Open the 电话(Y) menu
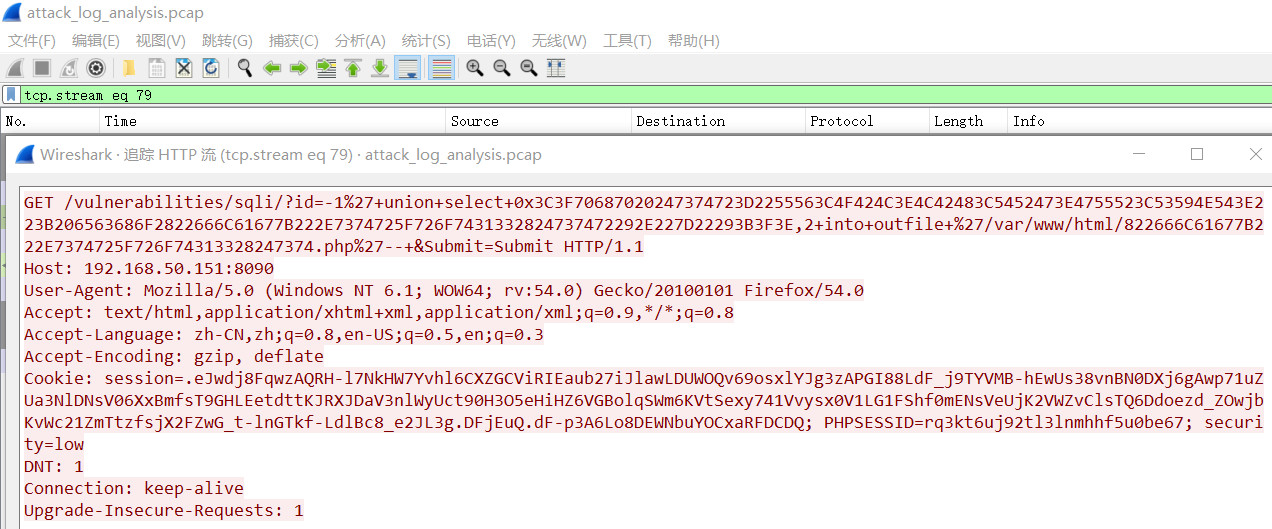 [x=491, y=41]
